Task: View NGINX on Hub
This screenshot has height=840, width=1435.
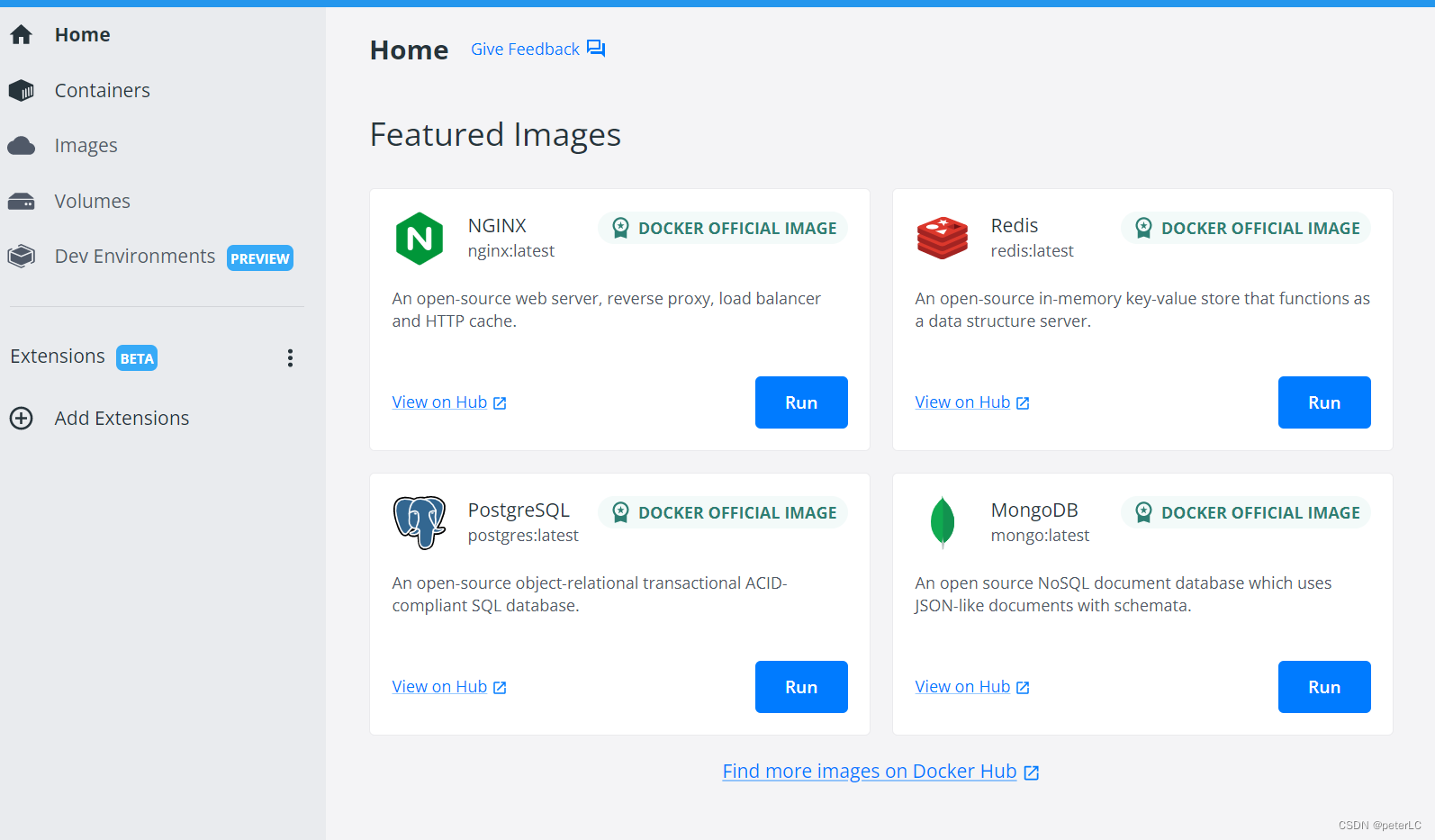Action: coord(439,402)
